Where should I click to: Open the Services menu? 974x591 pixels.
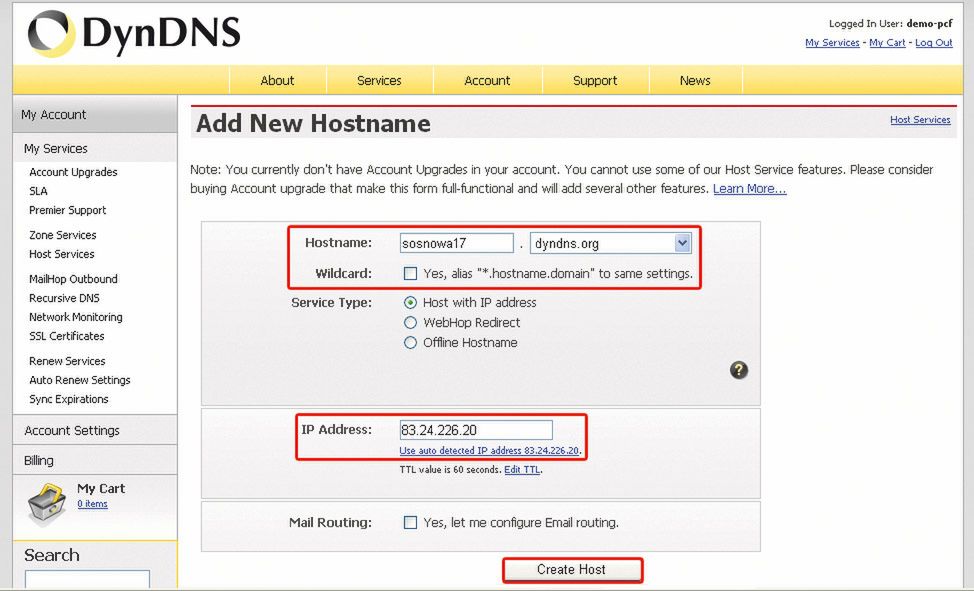click(x=379, y=81)
